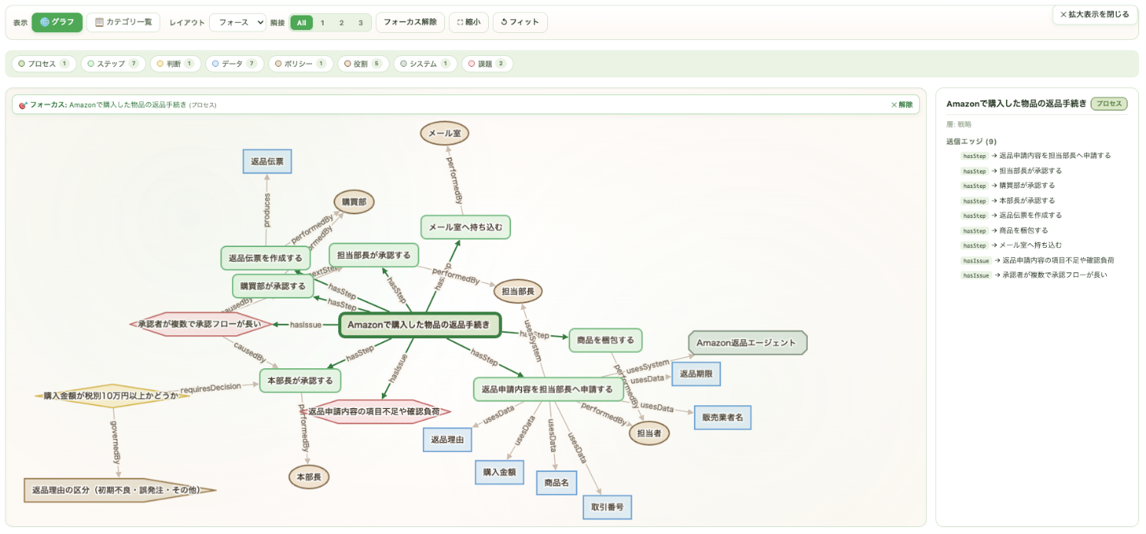Click edge row 返品伝票を作成する in the panel
Screen dimensions: 1146x534
pyautogui.click(x=1012, y=215)
